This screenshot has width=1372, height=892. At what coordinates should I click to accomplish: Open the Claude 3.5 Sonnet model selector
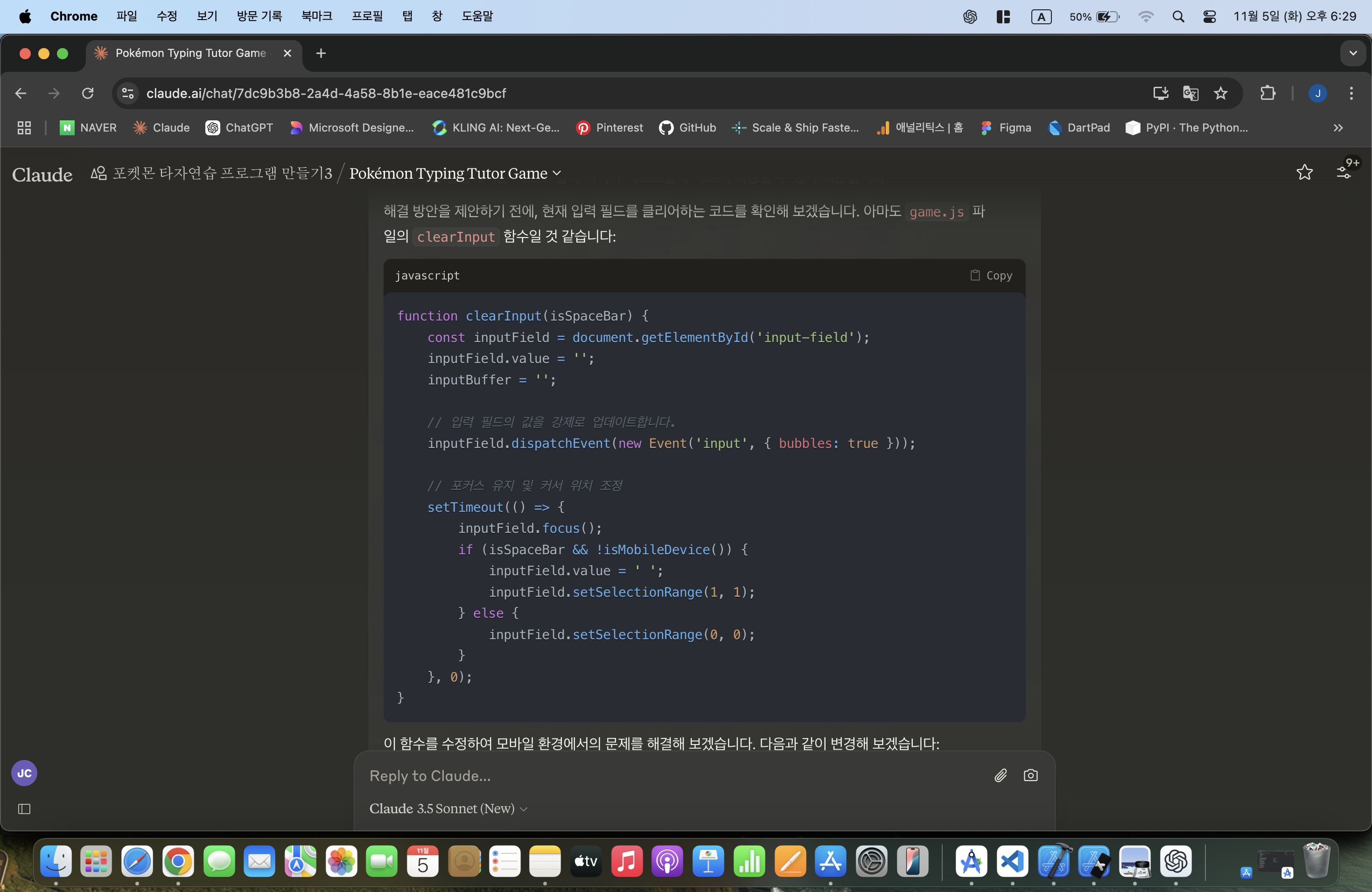[x=448, y=808]
